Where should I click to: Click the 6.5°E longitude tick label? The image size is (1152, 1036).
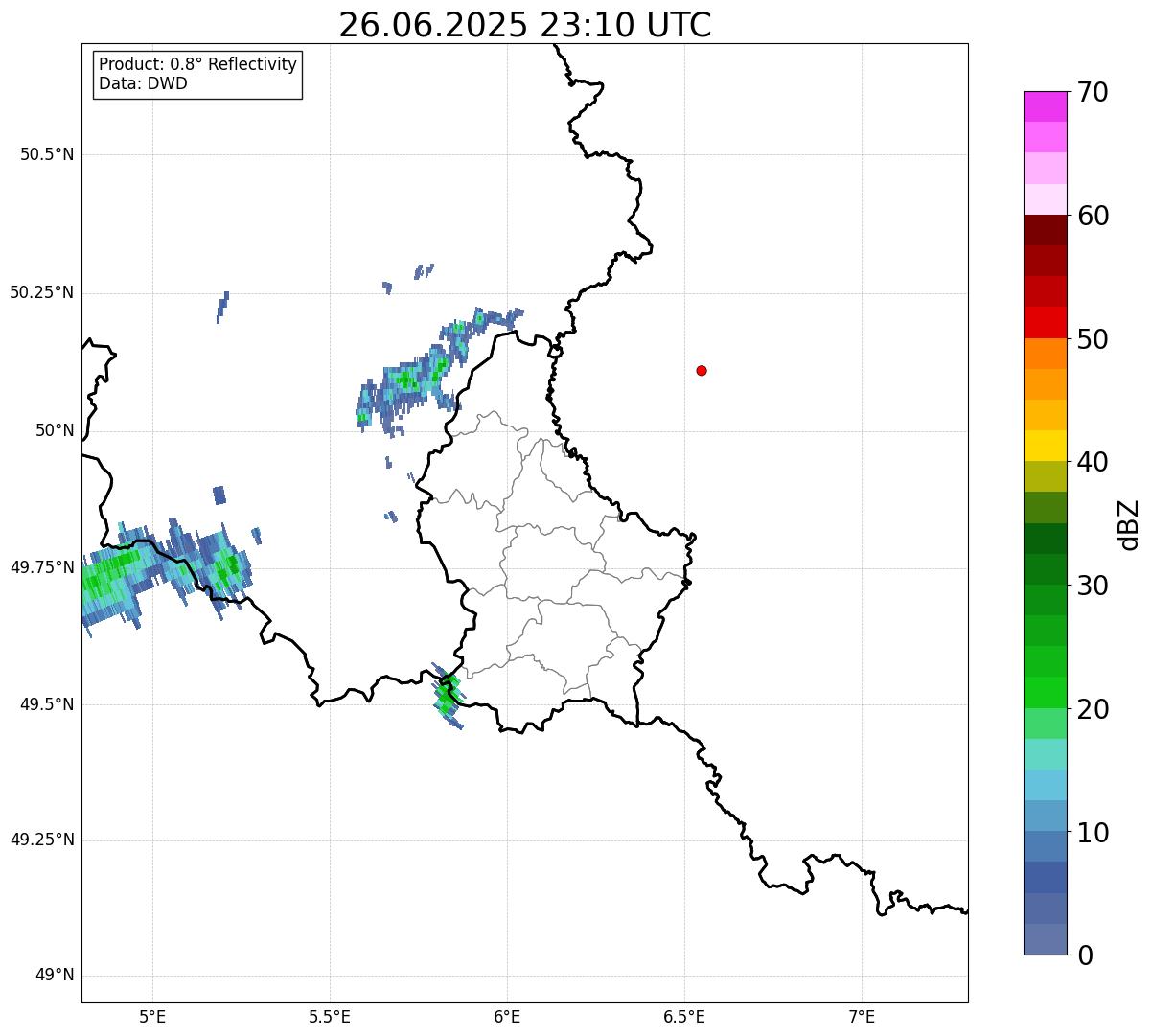pyautogui.click(x=684, y=1018)
